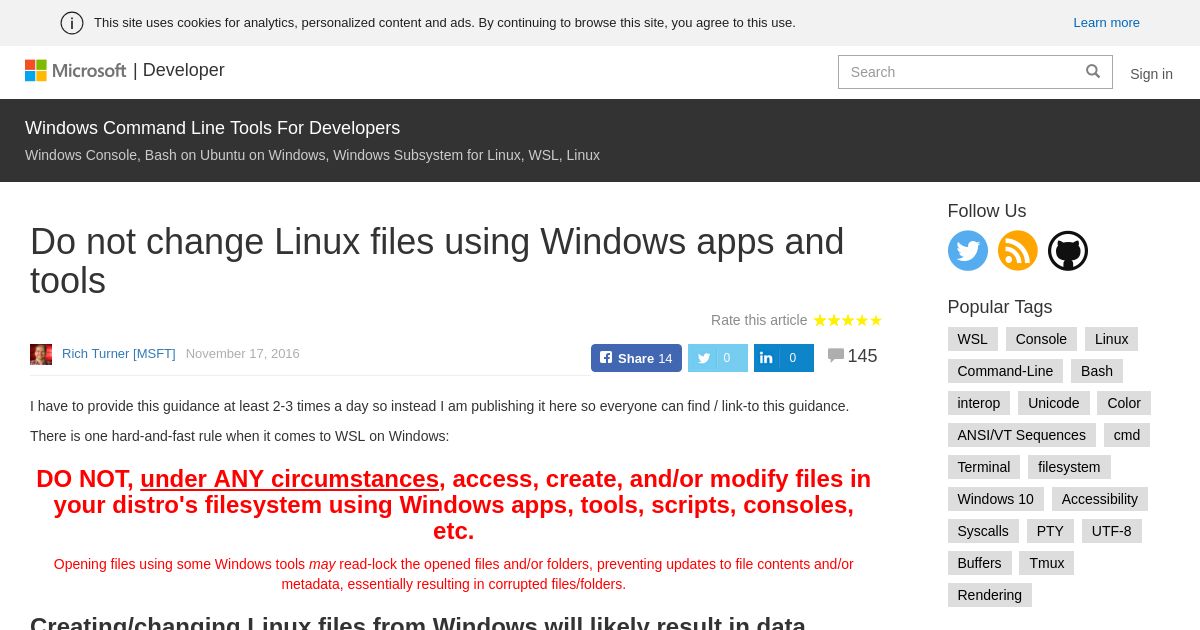Select the Buffers tag
Viewport: 1200px width, 630px height.
coord(979,563)
